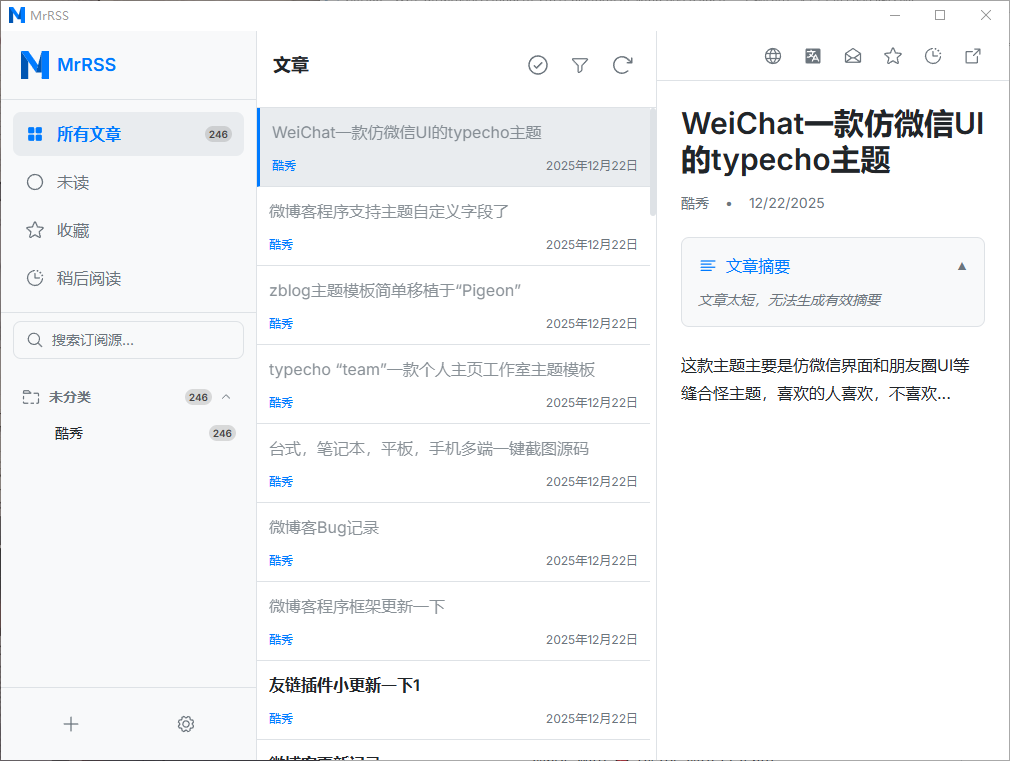Refresh the article list
Viewport: 1010px width, 761px height.
point(622,64)
